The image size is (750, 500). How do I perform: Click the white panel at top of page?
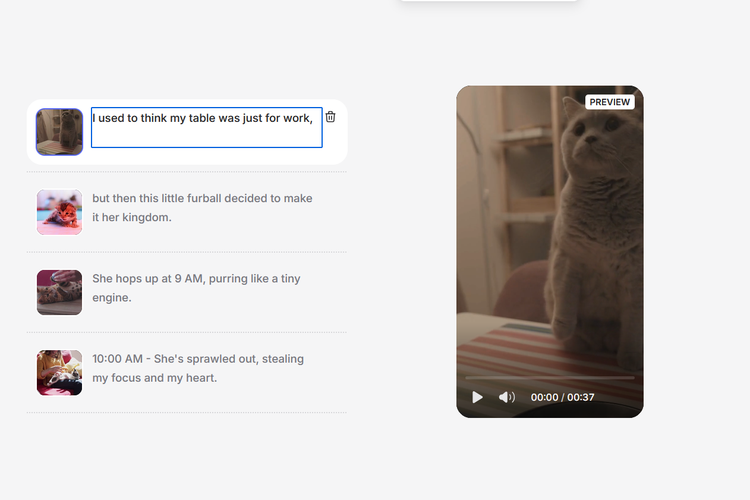488,1
